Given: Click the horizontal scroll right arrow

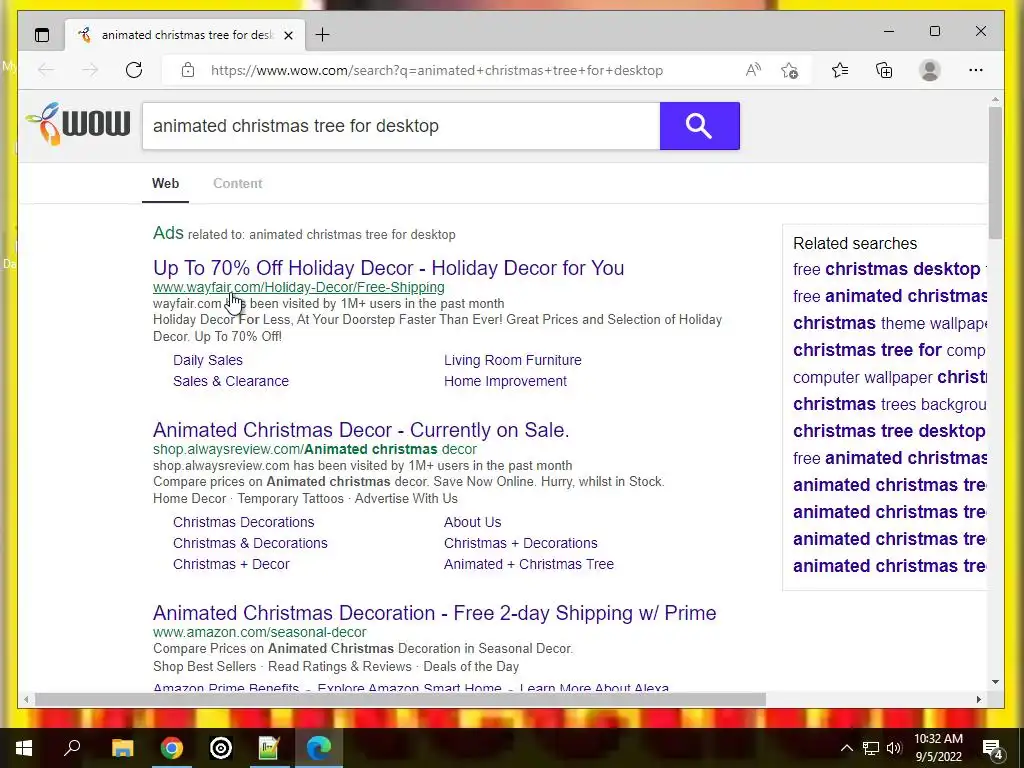Looking at the screenshot, I should point(978,699).
